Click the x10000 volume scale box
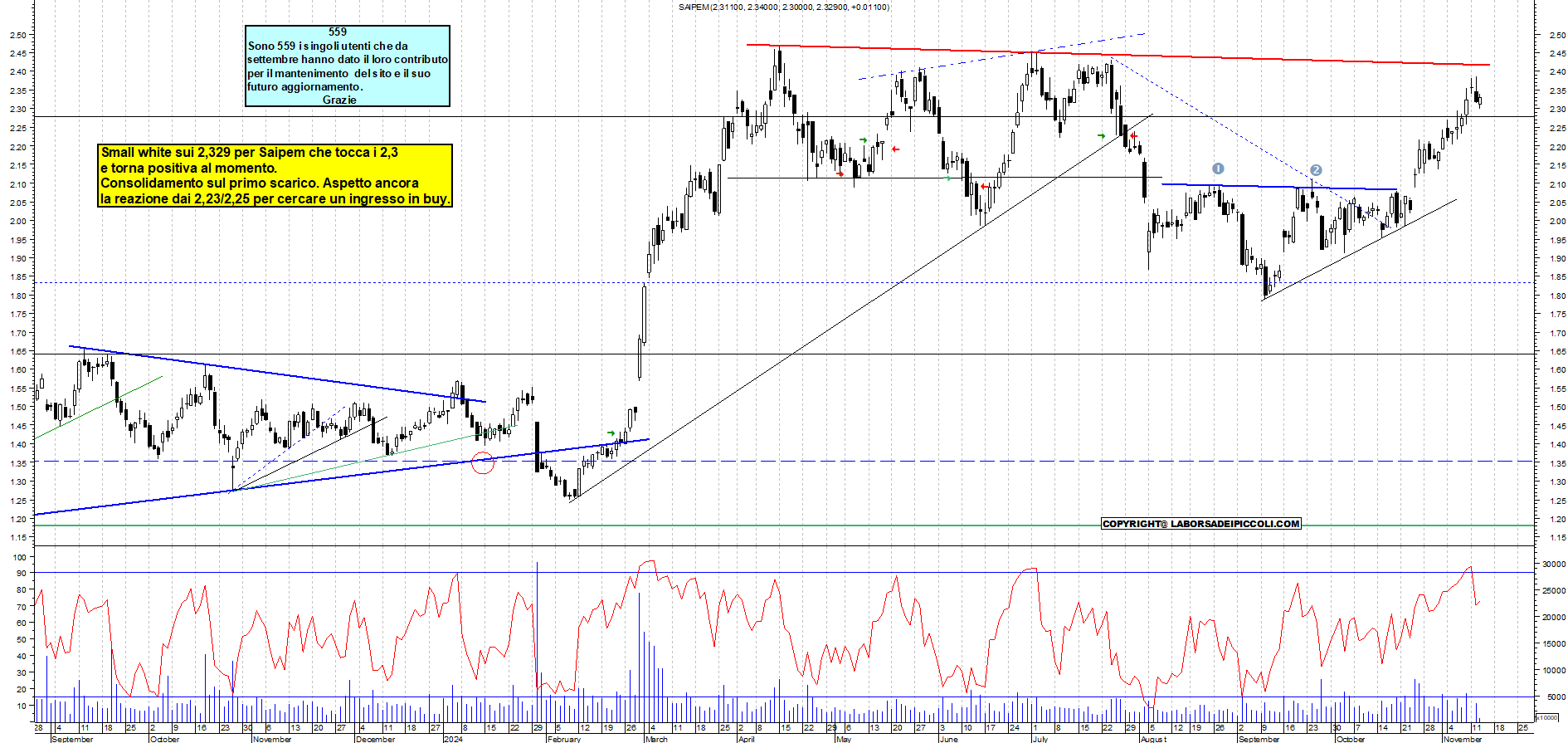 click(x=1547, y=717)
